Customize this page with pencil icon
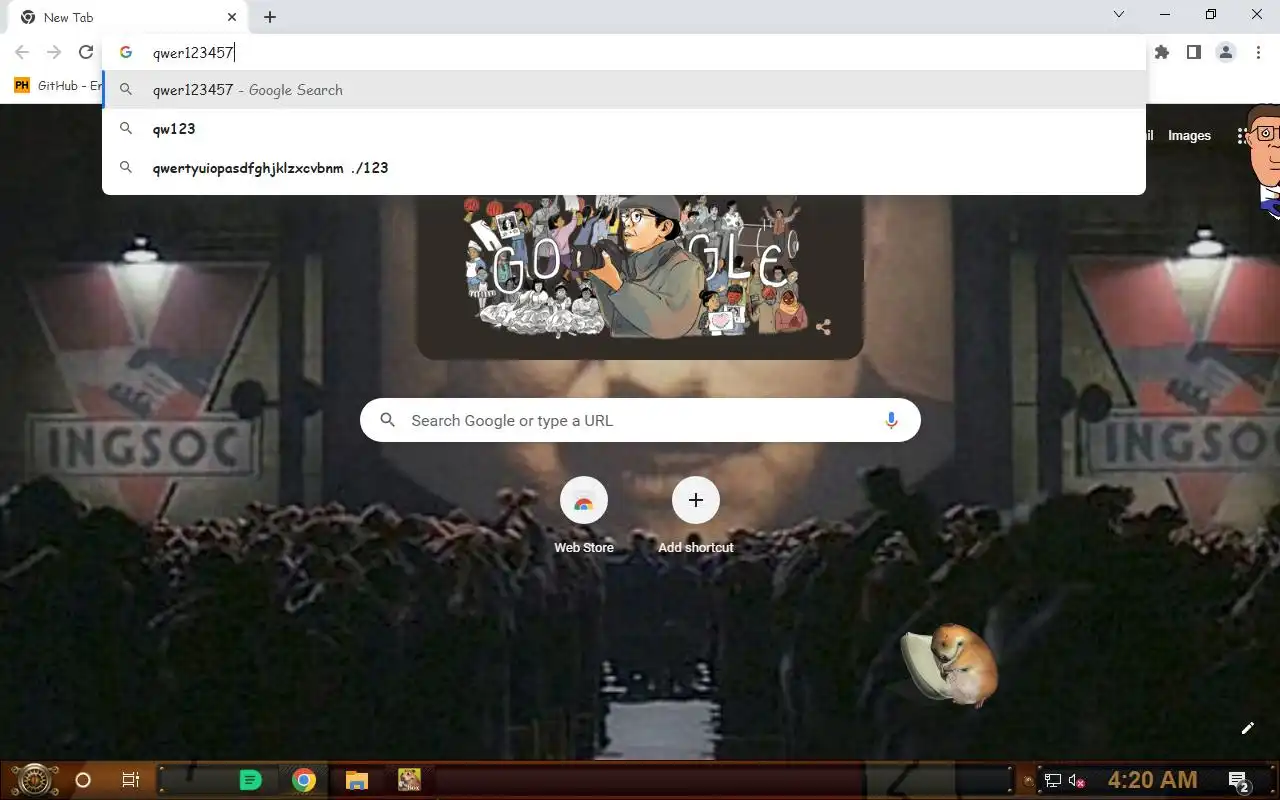The image size is (1280, 800). tap(1247, 728)
